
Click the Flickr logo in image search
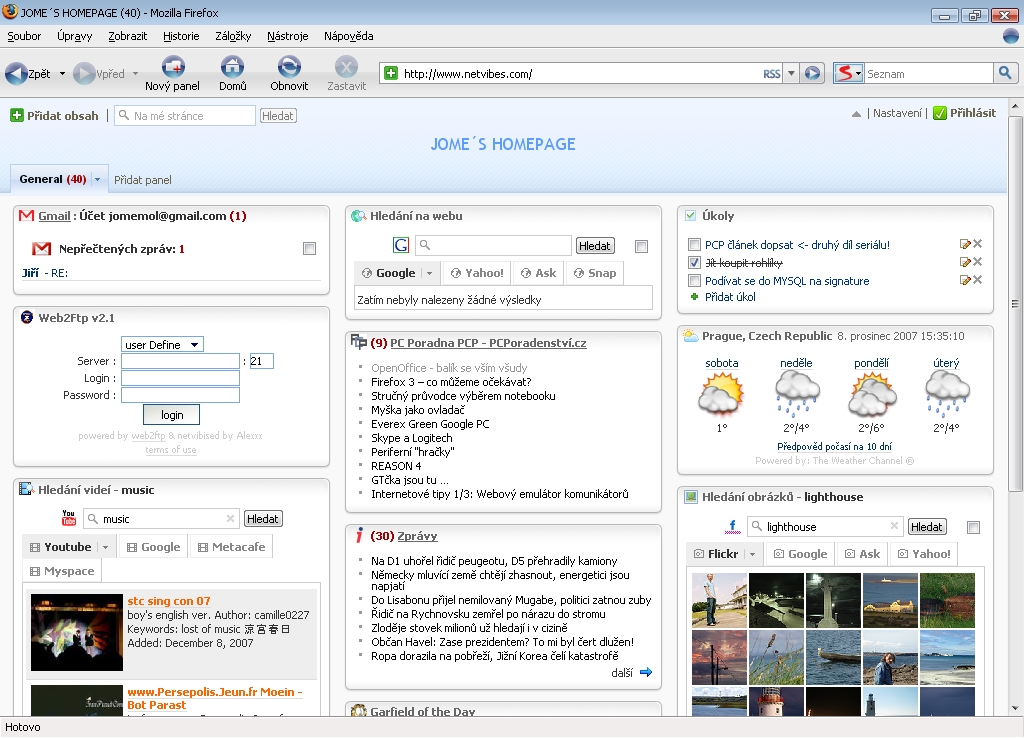click(x=732, y=526)
